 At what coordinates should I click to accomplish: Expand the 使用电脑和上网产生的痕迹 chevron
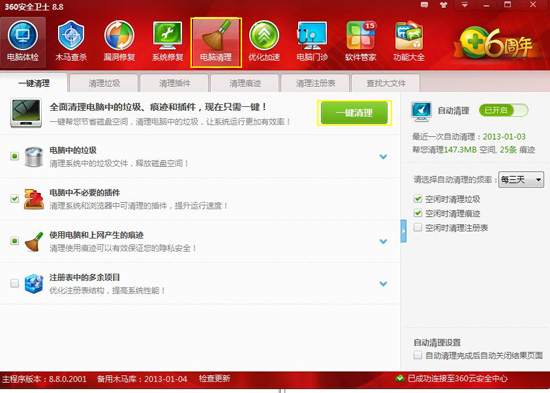coord(383,241)
